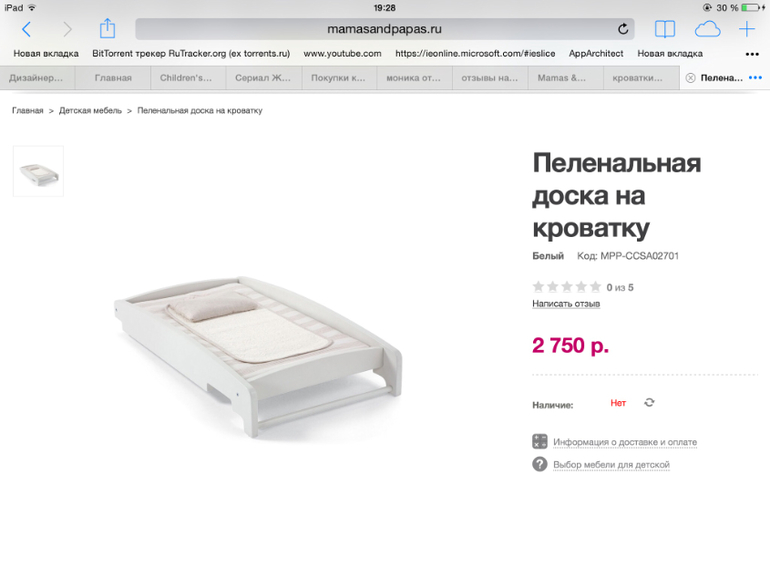Image resolution: width=770 pixels, height=578 pixels.
Task: Reload the page with the refresh icon
Action: (623, 29)
